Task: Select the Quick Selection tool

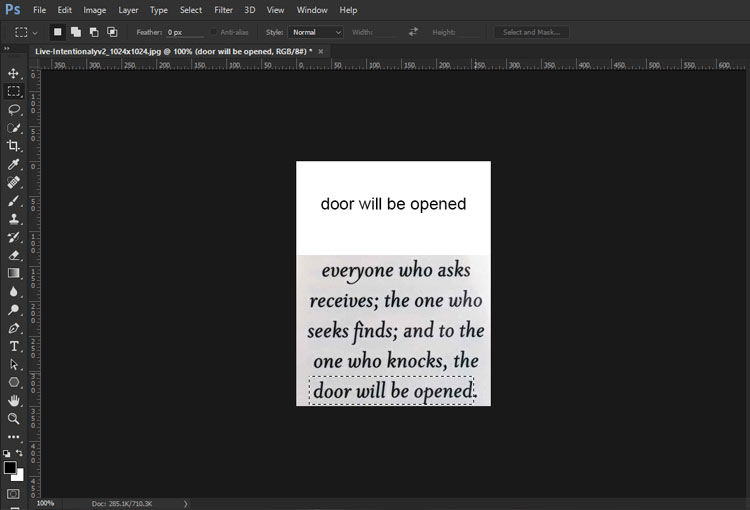Action: pyautogui.click(x=13, y=128)
